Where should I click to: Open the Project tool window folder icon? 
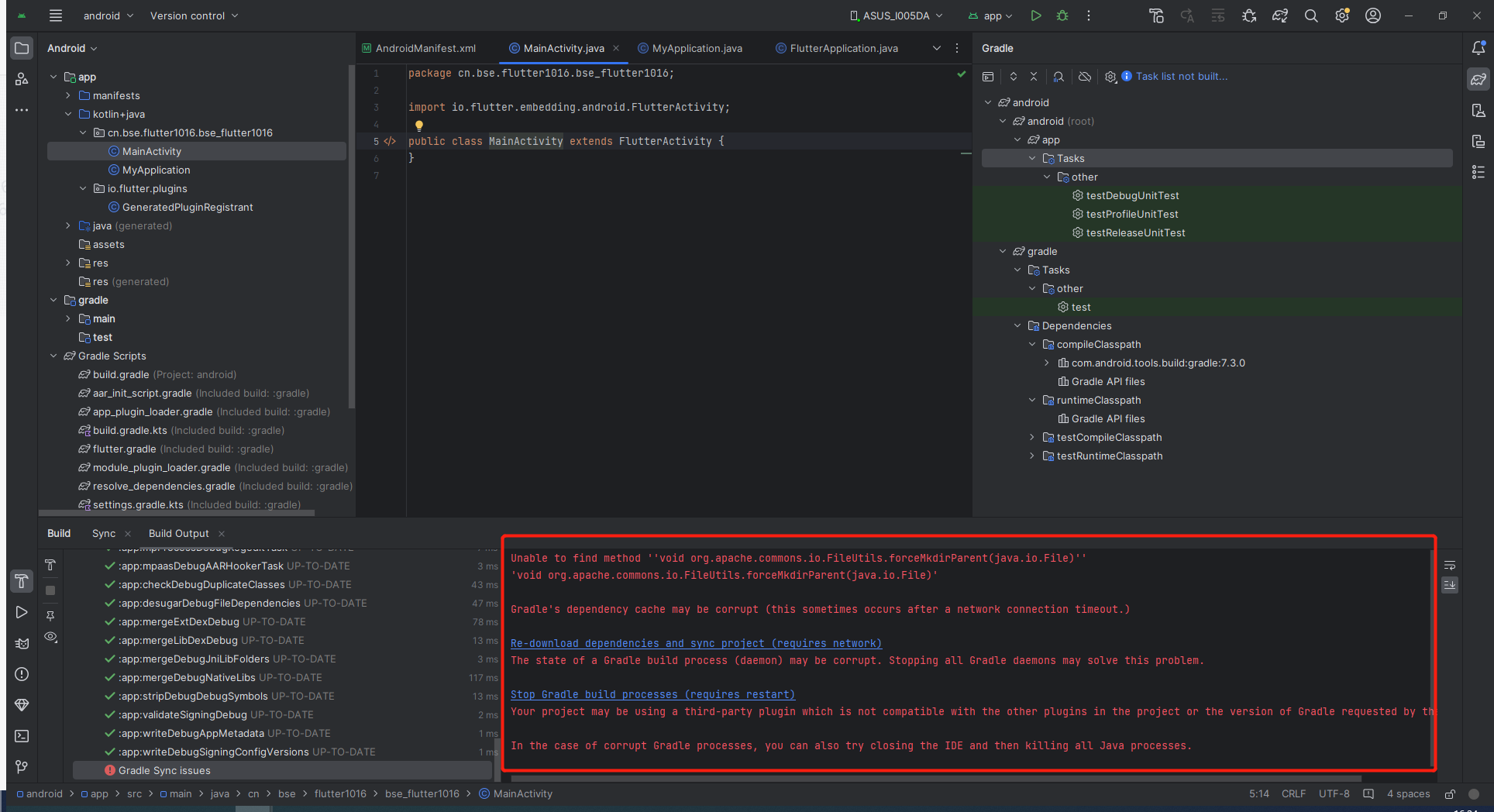tap(22, 48)
